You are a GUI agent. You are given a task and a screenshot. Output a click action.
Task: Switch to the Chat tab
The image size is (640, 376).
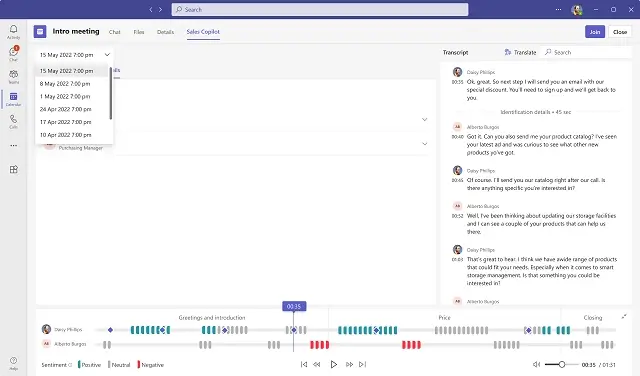(115, 32)
